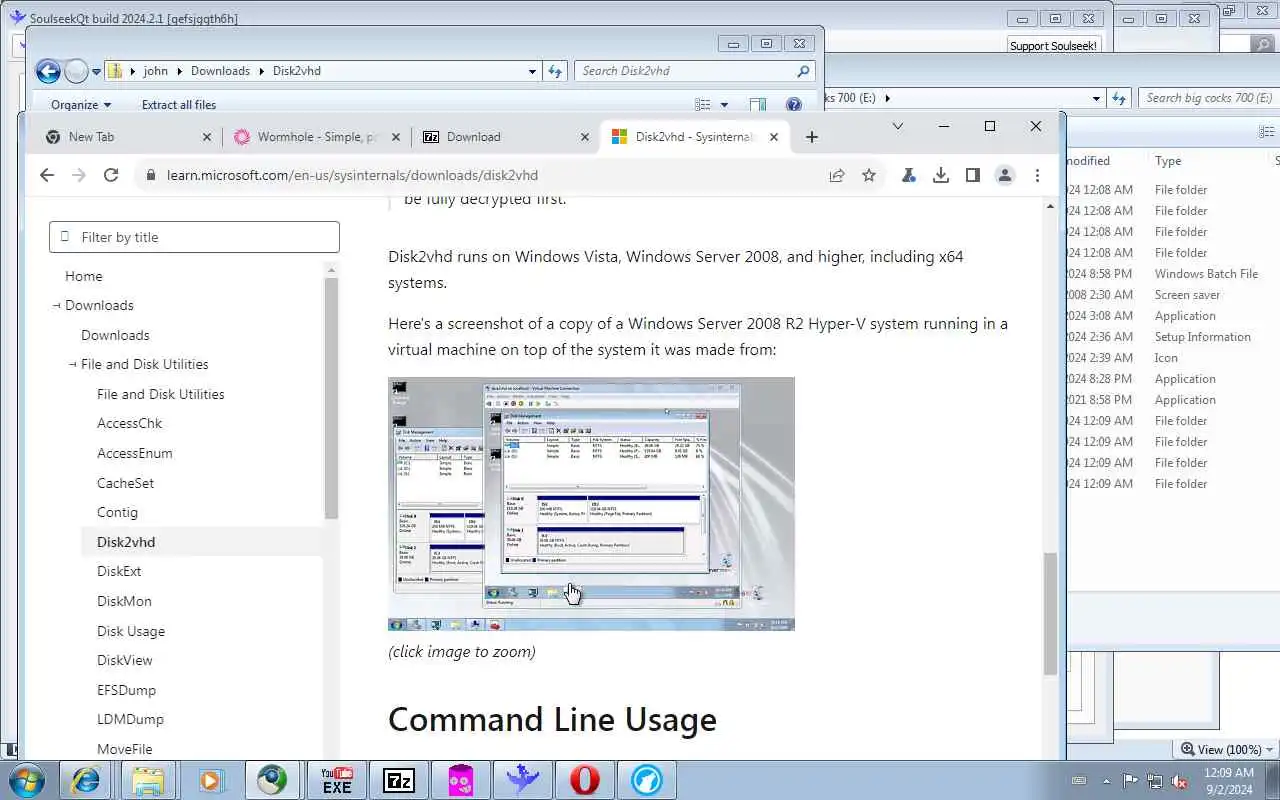
Task: Change view icon in Disk2vhd Explorer
Action: click(x=703, y=104)
